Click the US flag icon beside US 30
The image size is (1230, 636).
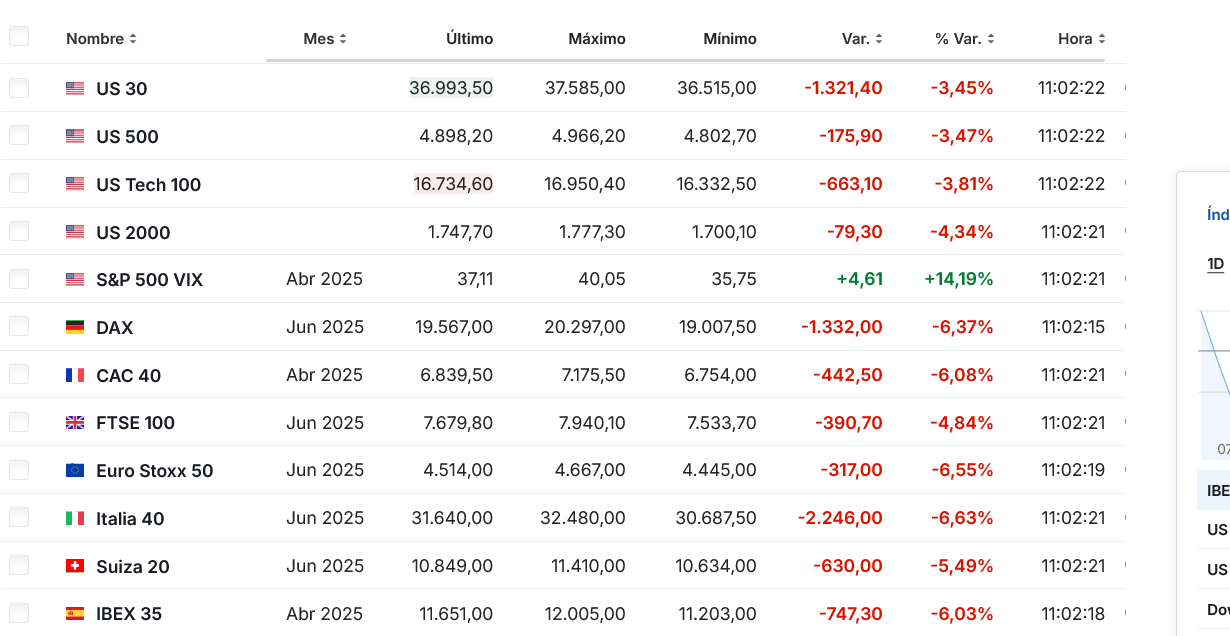(75, 88)
